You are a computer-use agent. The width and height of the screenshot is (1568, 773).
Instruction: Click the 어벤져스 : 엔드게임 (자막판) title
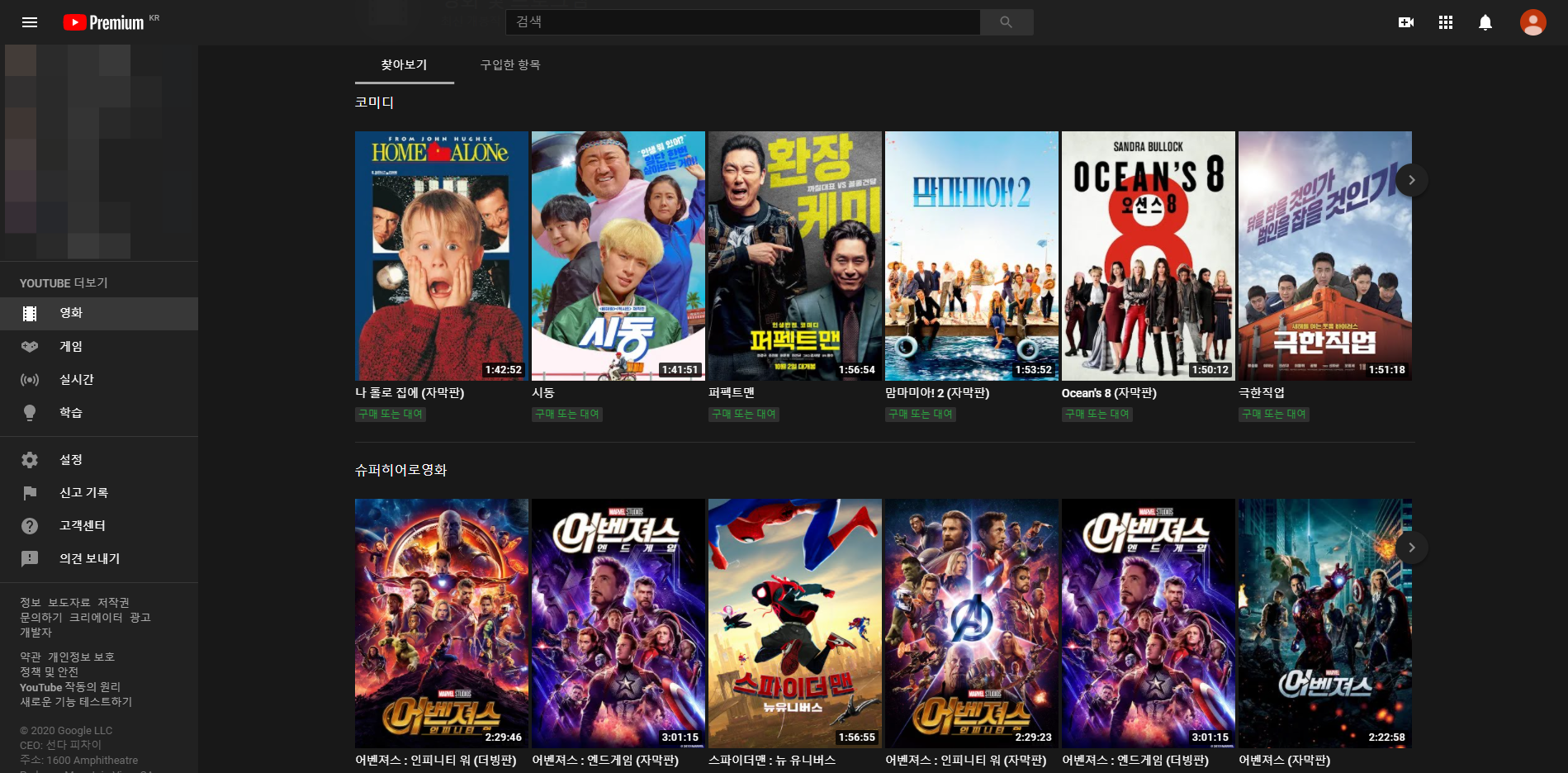(605, 760)
